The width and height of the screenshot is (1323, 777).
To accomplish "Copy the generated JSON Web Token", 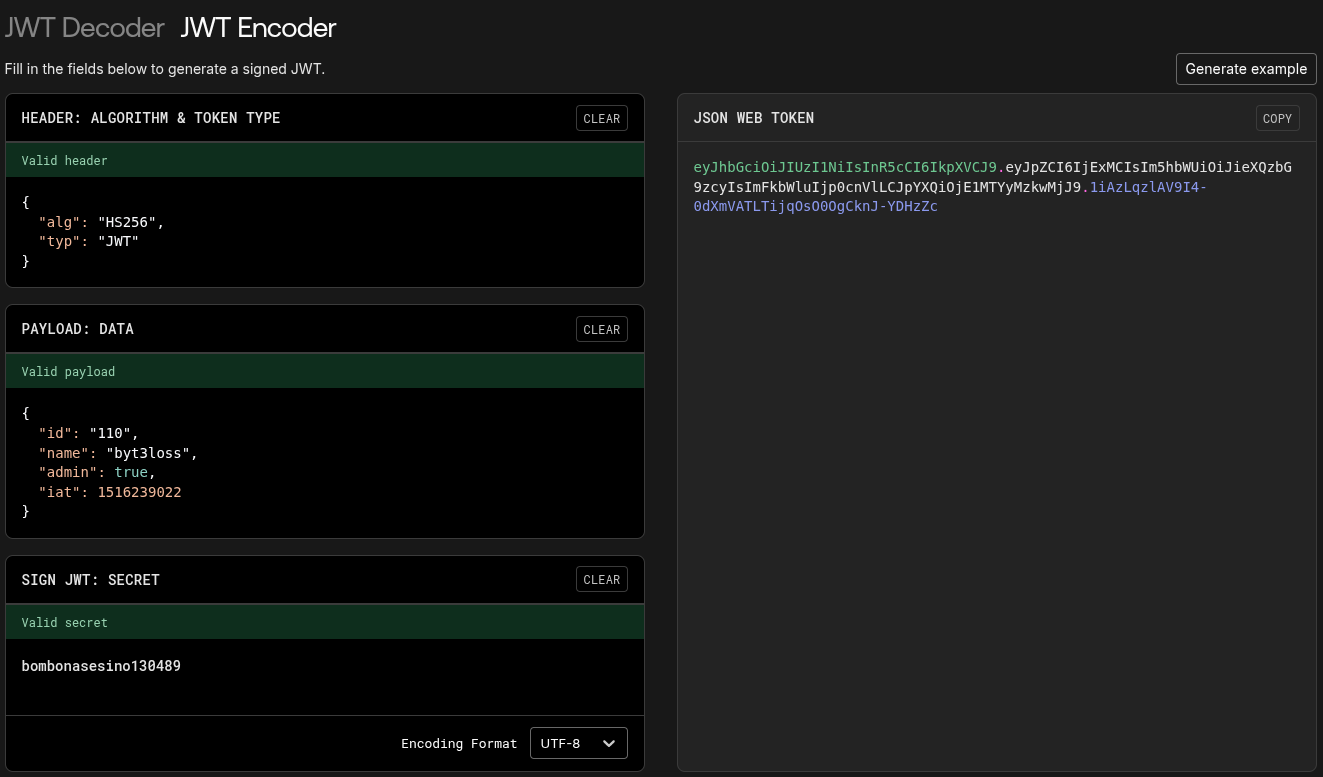I will tap(1277, 118).
